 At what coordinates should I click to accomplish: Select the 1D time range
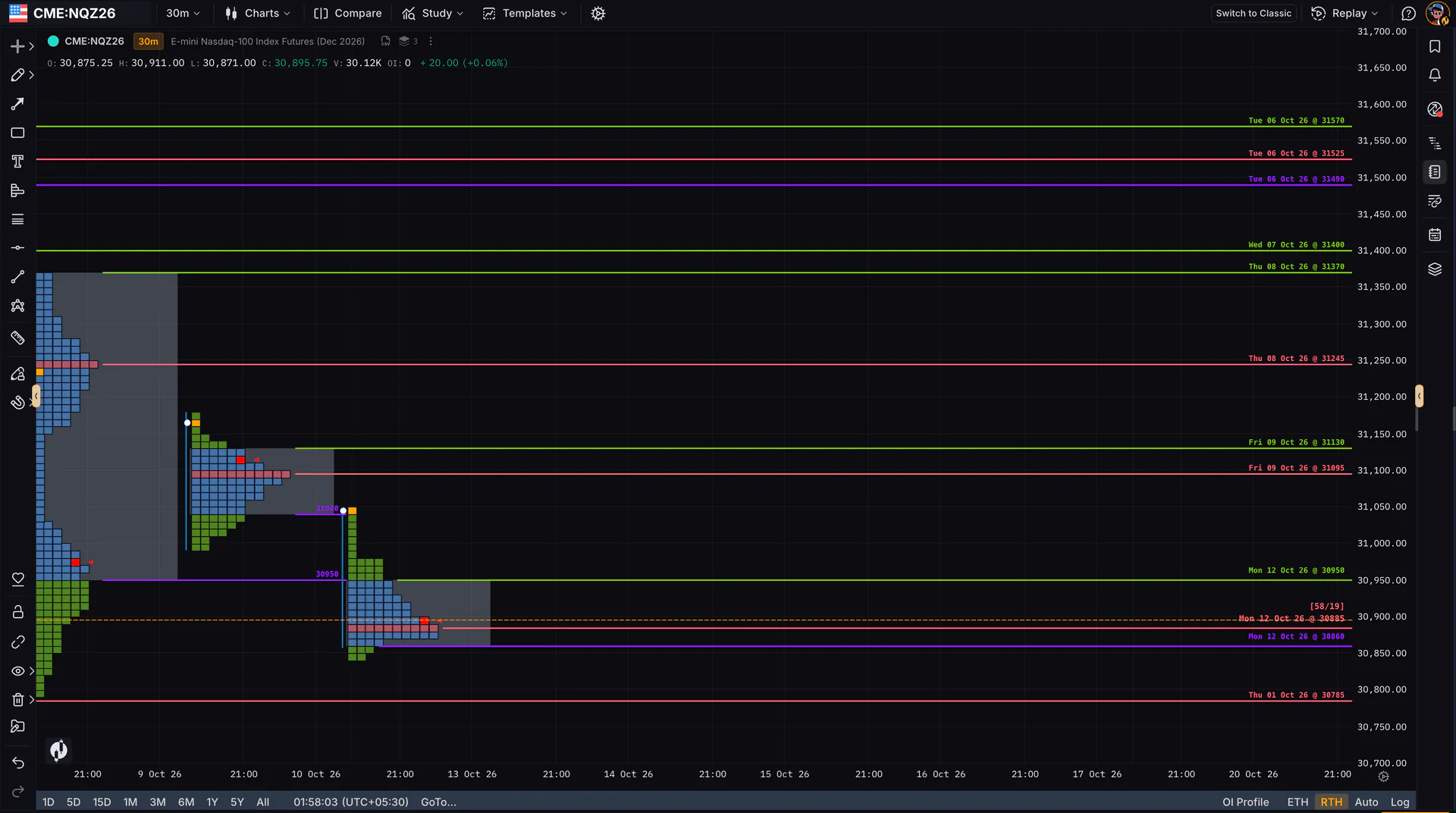pos(49,802)
